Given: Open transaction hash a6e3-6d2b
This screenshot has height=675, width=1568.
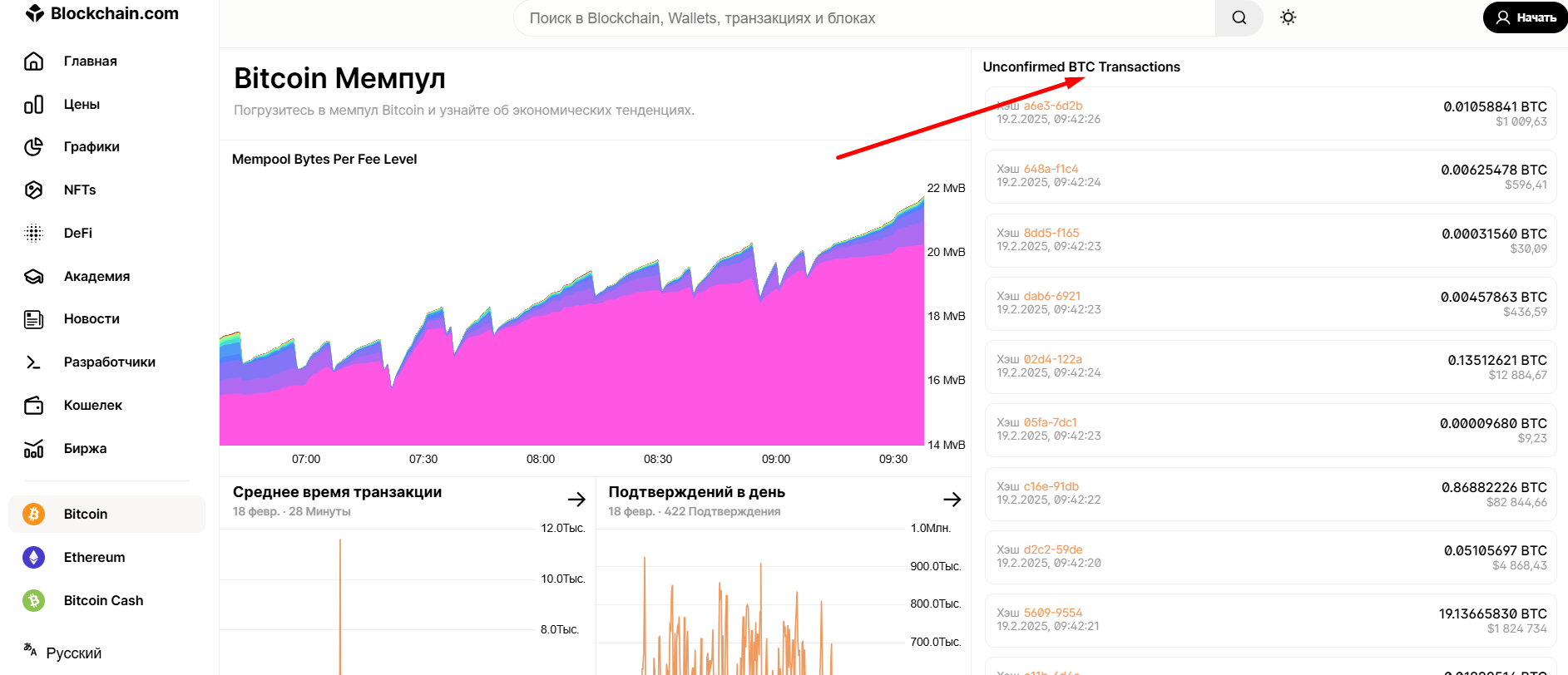Looking at the screenshot, I should click(1053, 106).
